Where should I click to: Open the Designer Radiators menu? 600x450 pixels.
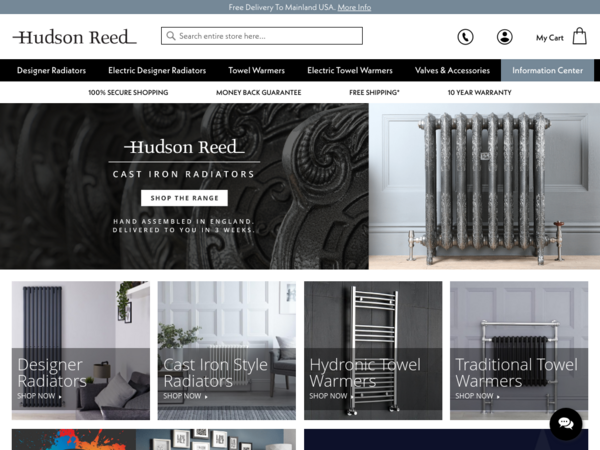[51, 70]
